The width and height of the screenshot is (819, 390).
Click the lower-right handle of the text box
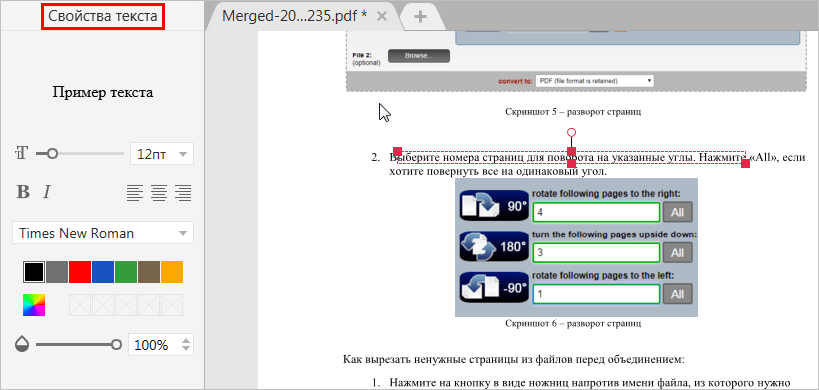tap(745, 163)
